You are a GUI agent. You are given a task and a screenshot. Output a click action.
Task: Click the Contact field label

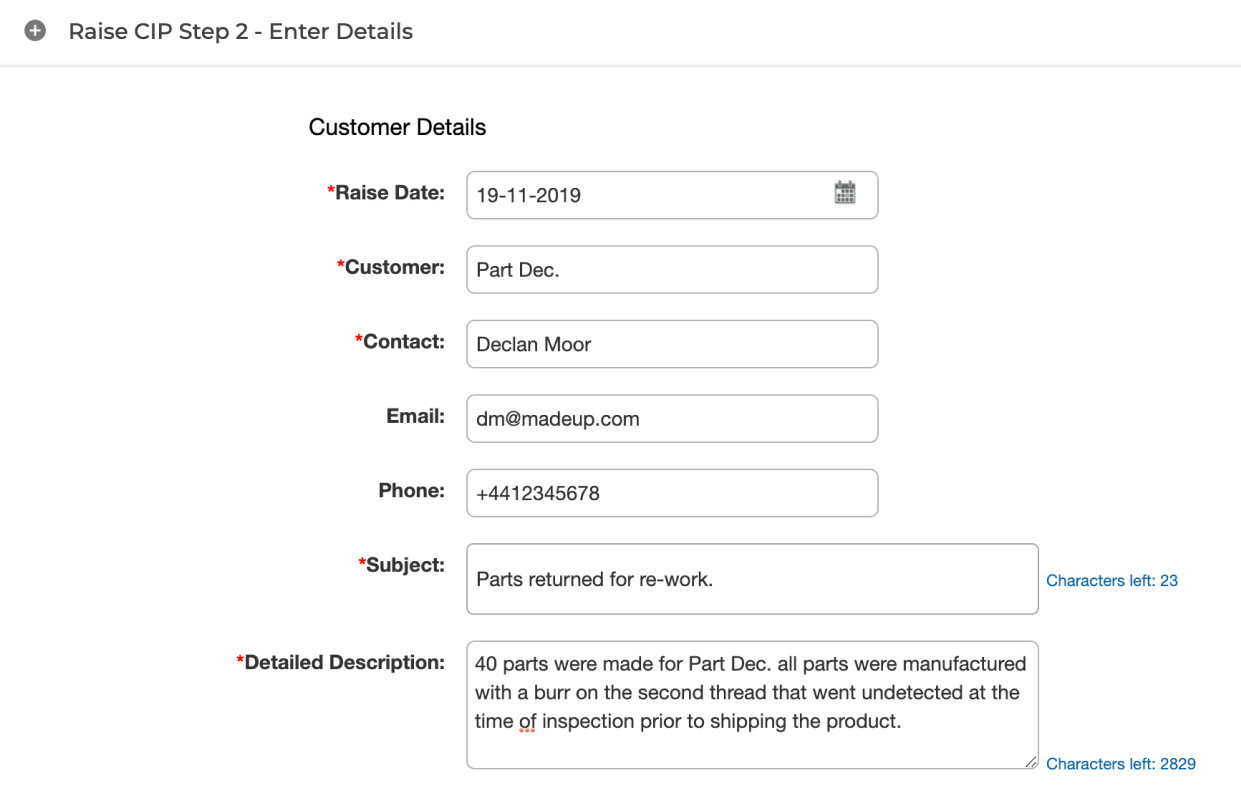pyautogui.click(x=400, y=341)
